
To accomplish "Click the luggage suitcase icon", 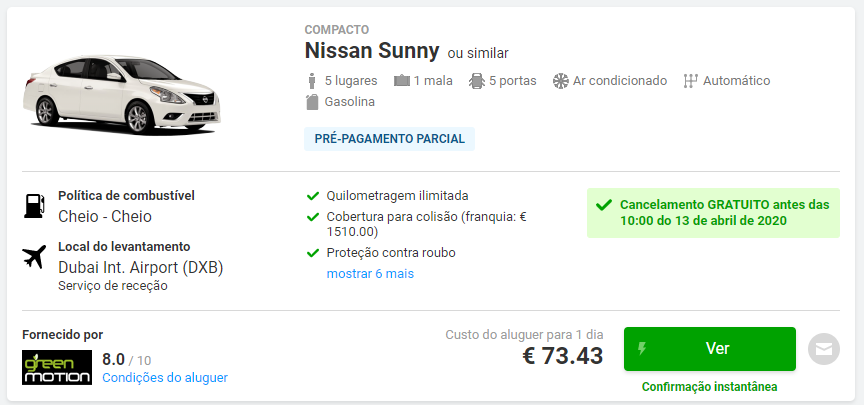I will [x=402, y=81].
